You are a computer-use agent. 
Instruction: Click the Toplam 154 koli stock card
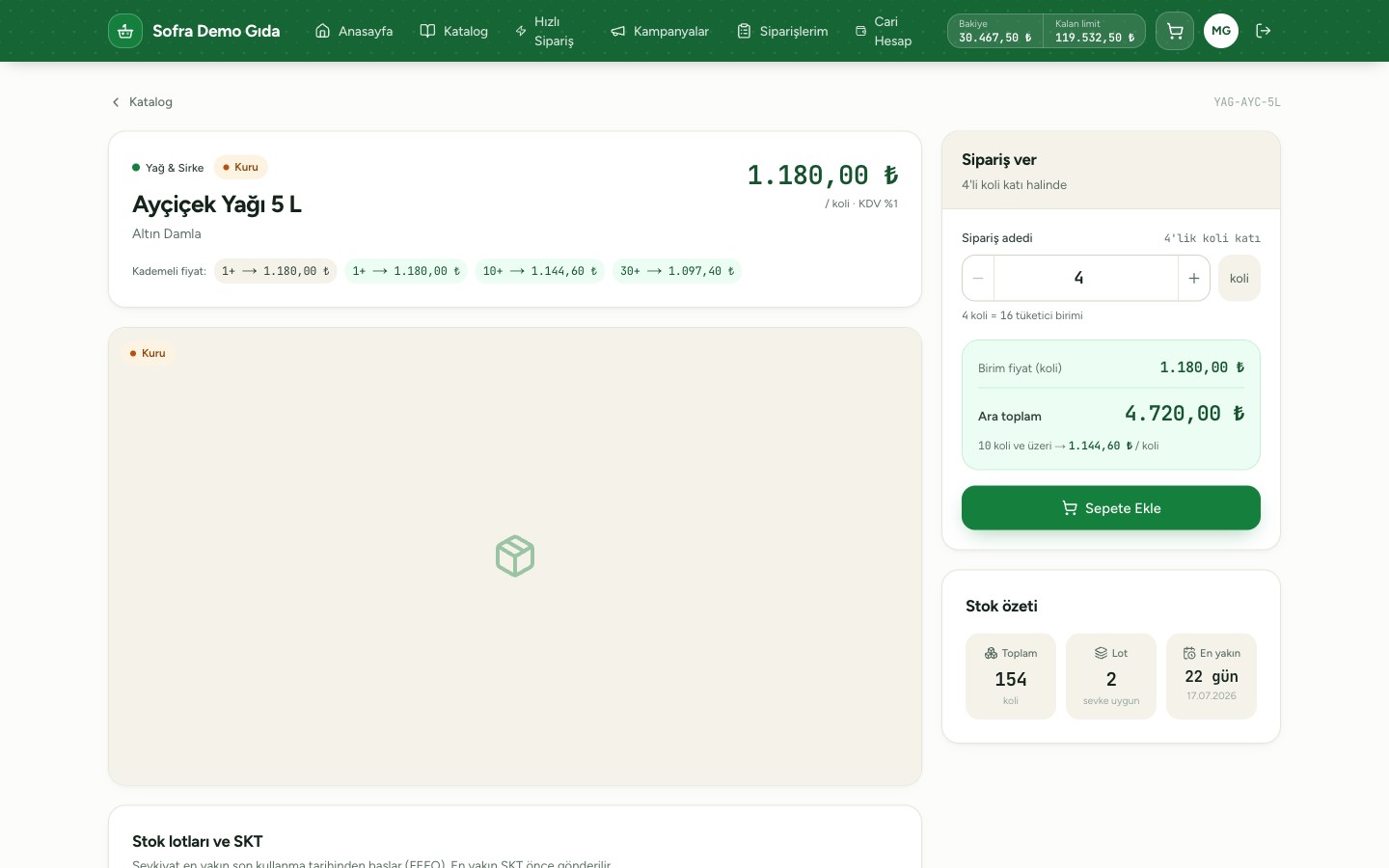(x=1011, y=676)
